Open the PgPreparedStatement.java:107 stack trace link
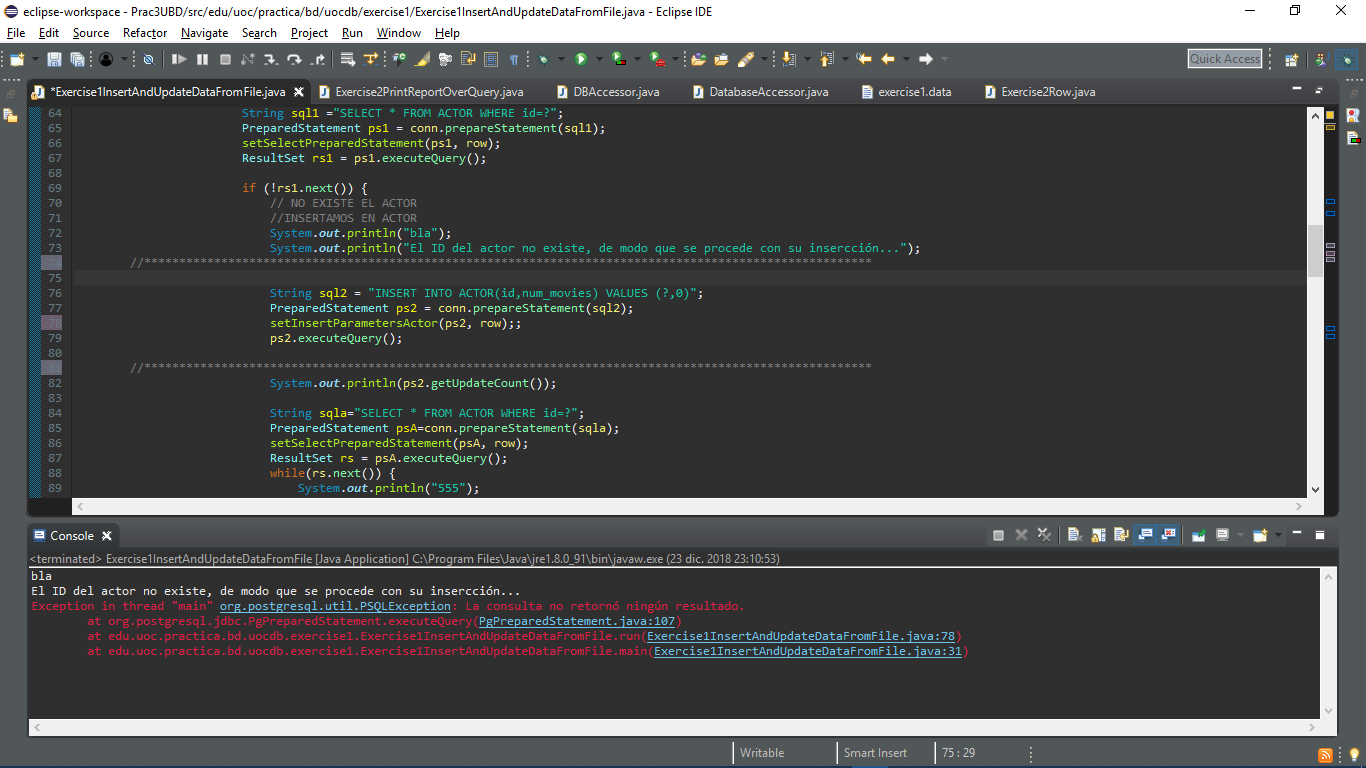The image size is (1366, 768). tap(577, 621)
